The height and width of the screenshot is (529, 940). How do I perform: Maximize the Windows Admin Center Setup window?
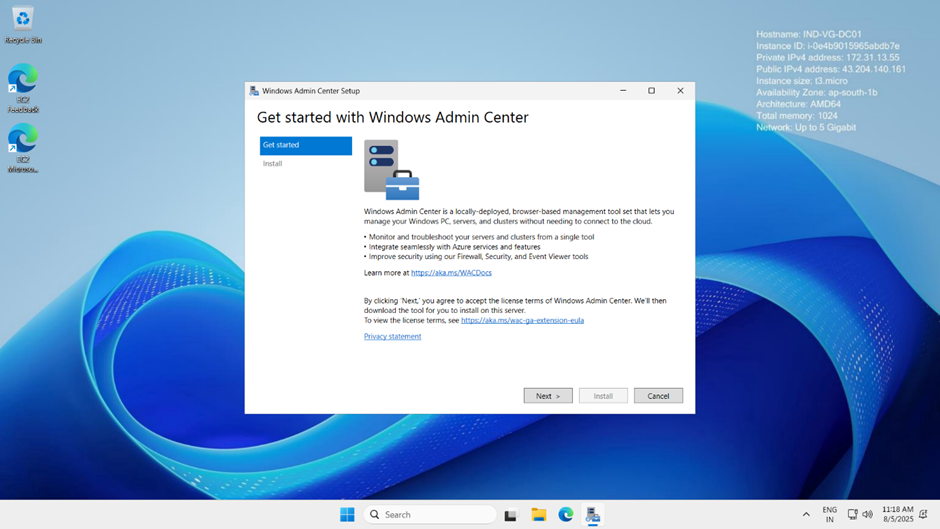(652, 91)
